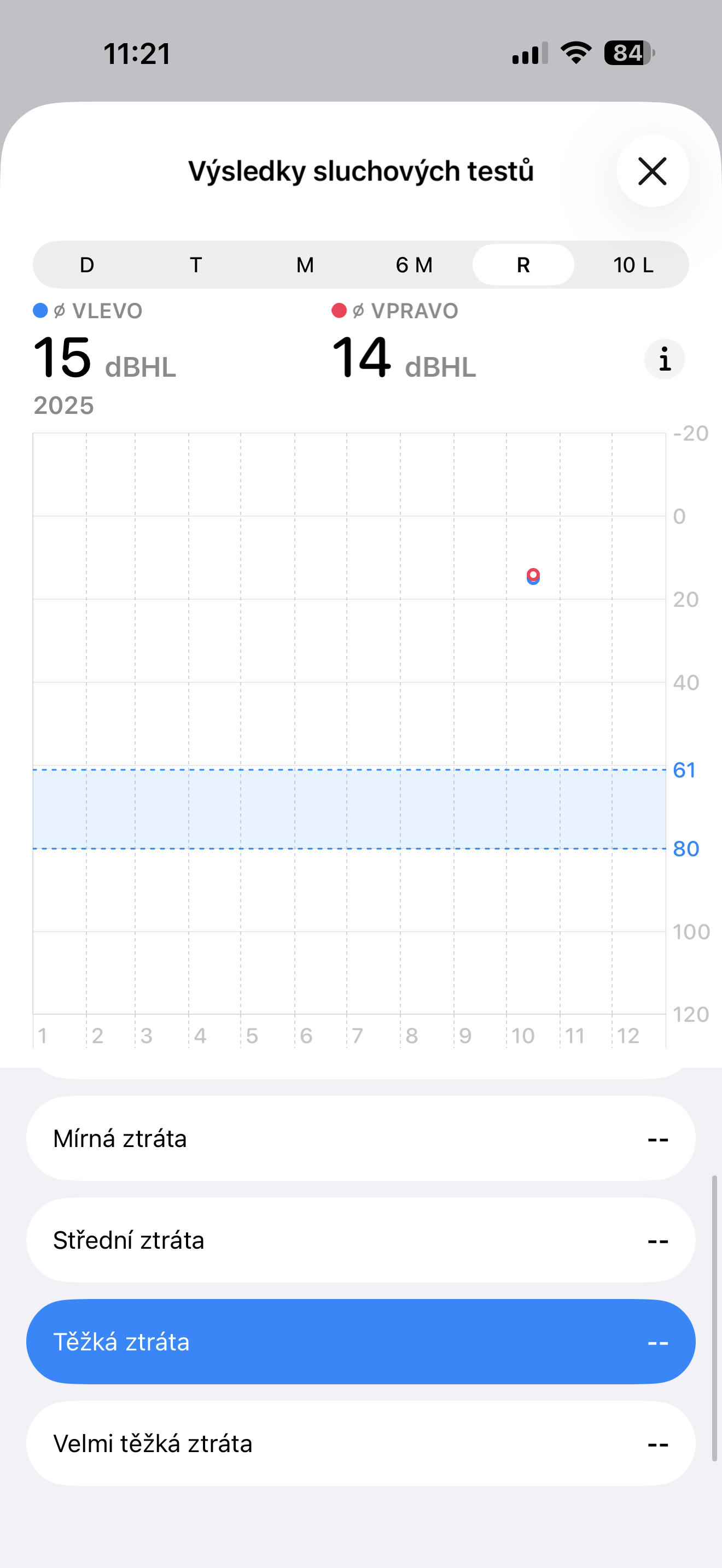The height and width of the screenshot is (1568, 722).
Task: Select the 6 M time range
Action: click(414, 265)
